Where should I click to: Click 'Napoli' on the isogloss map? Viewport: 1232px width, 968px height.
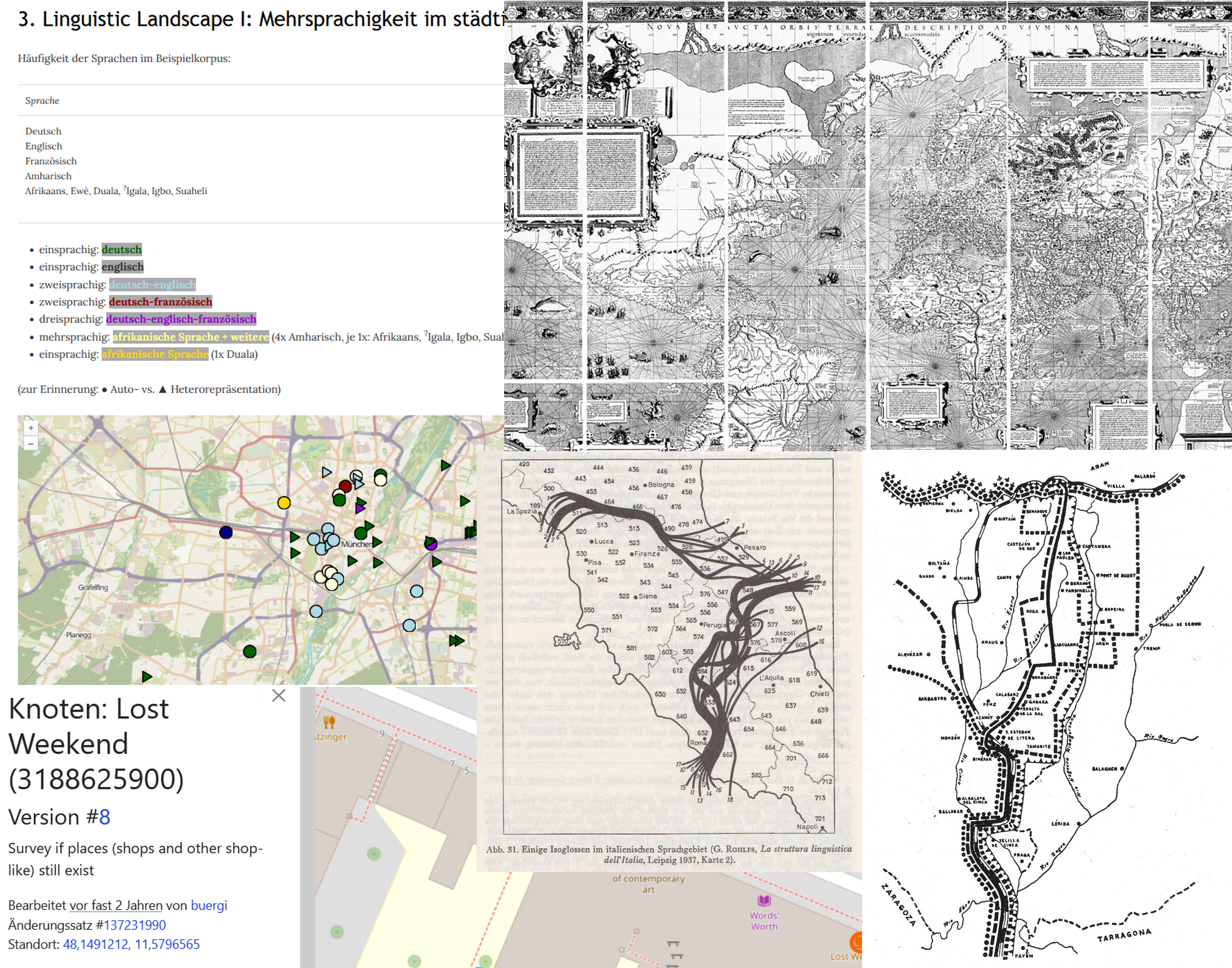(807, 826)
